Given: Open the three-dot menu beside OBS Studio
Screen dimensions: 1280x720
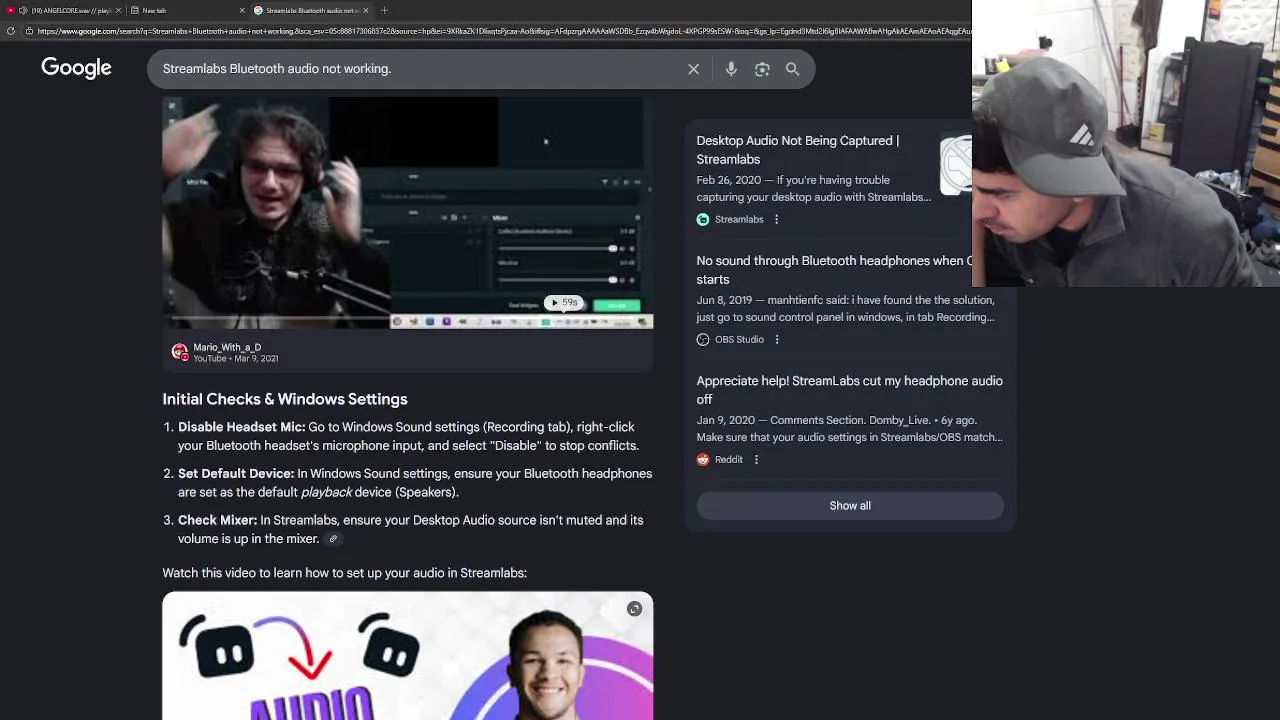Looking at the screenshot, I should (x=776, y=339).
